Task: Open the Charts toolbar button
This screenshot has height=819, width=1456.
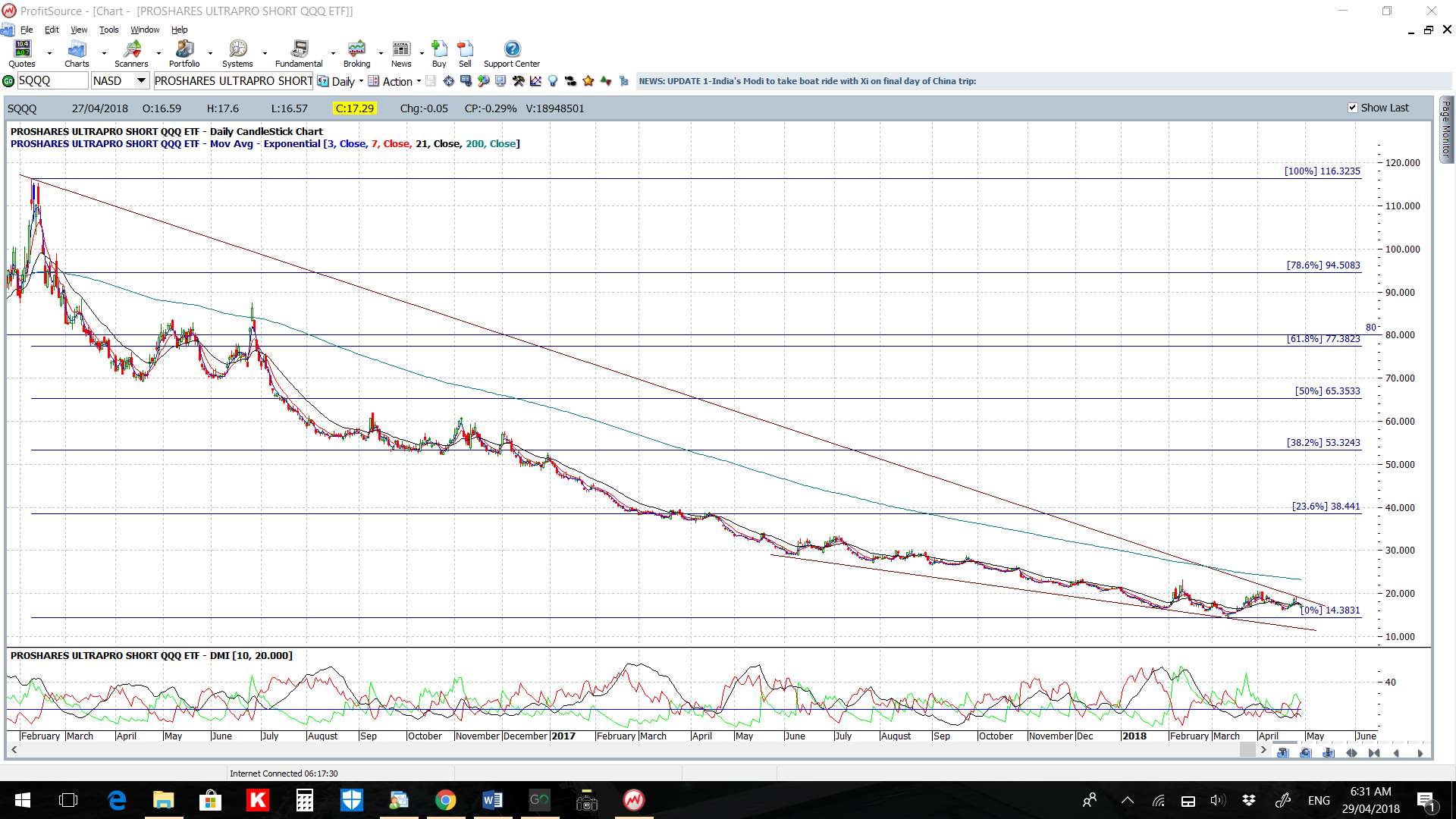Action: (77, 54)
